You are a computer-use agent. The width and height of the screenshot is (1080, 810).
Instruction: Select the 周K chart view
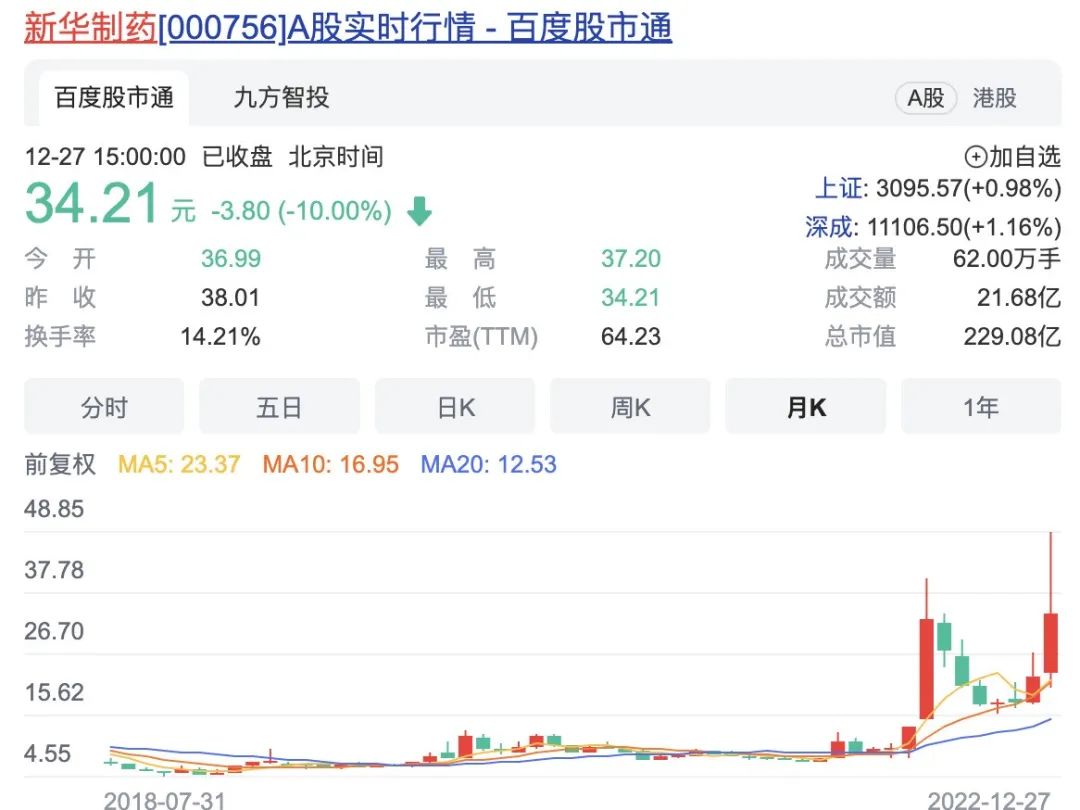(x=630, y=406)
